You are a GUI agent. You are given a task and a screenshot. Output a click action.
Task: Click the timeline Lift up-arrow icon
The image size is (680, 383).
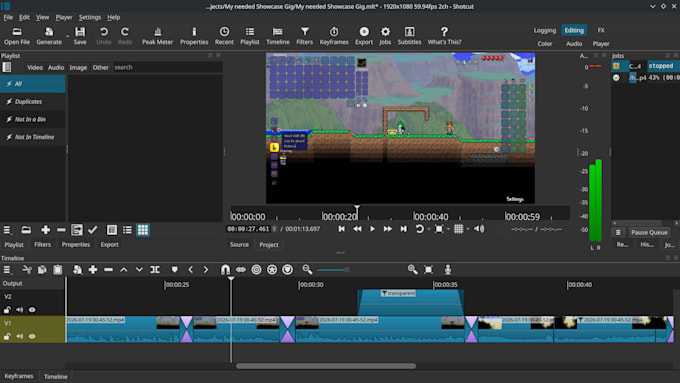pos(124,270)
